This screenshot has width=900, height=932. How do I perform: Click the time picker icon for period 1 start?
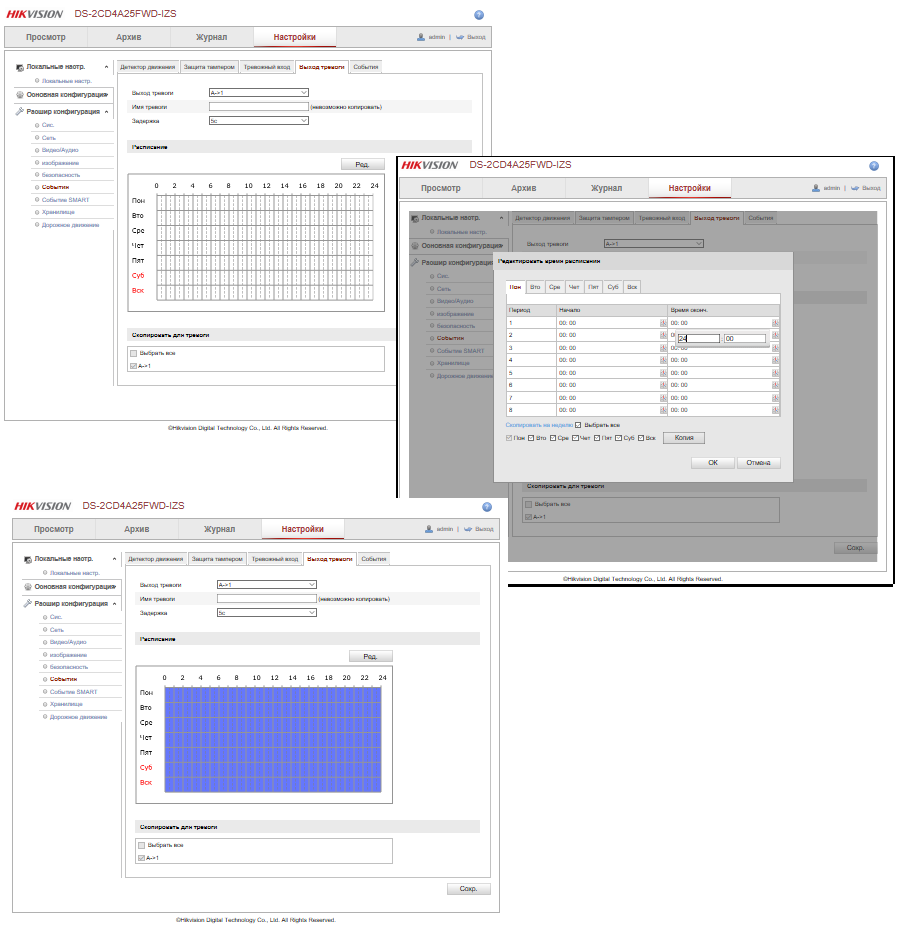(663, 323)
